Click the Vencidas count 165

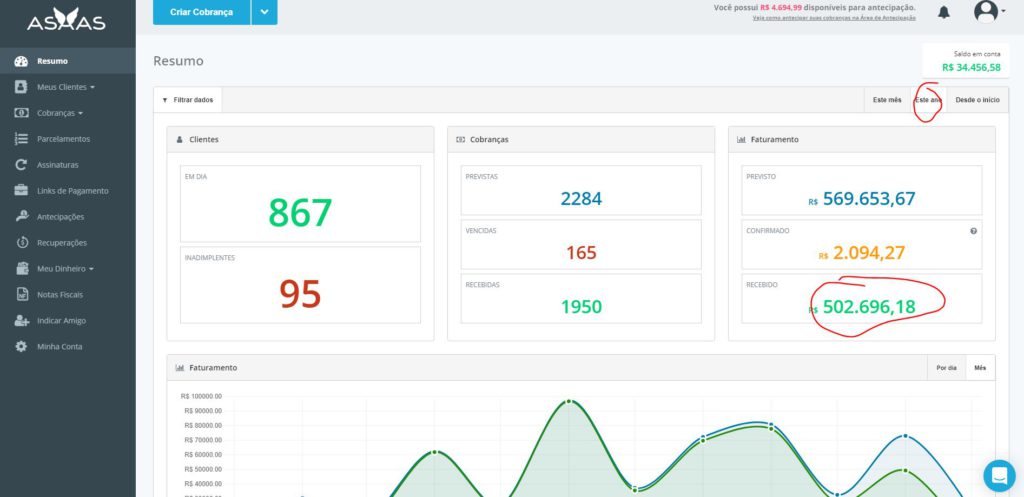point(581,253)
